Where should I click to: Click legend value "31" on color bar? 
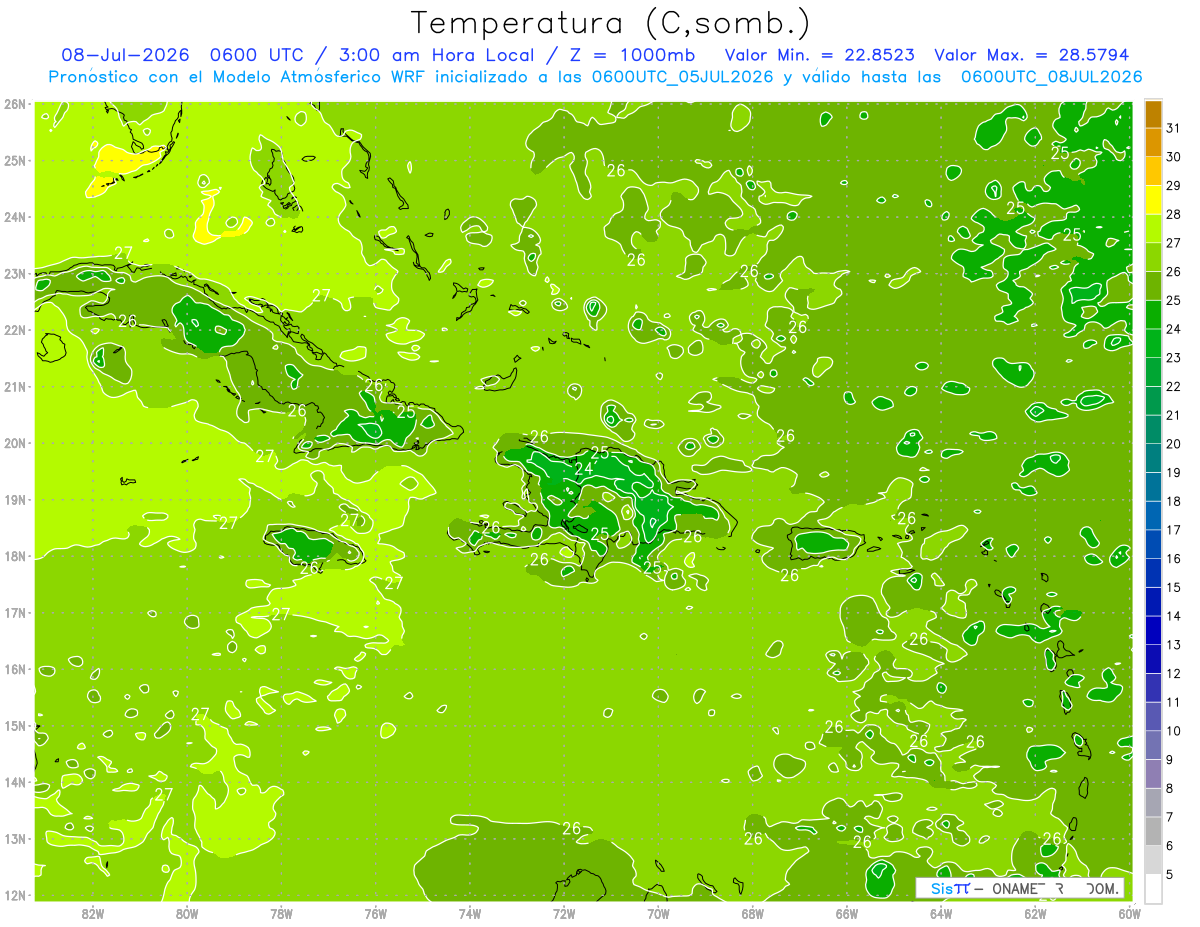(1173, 128)
